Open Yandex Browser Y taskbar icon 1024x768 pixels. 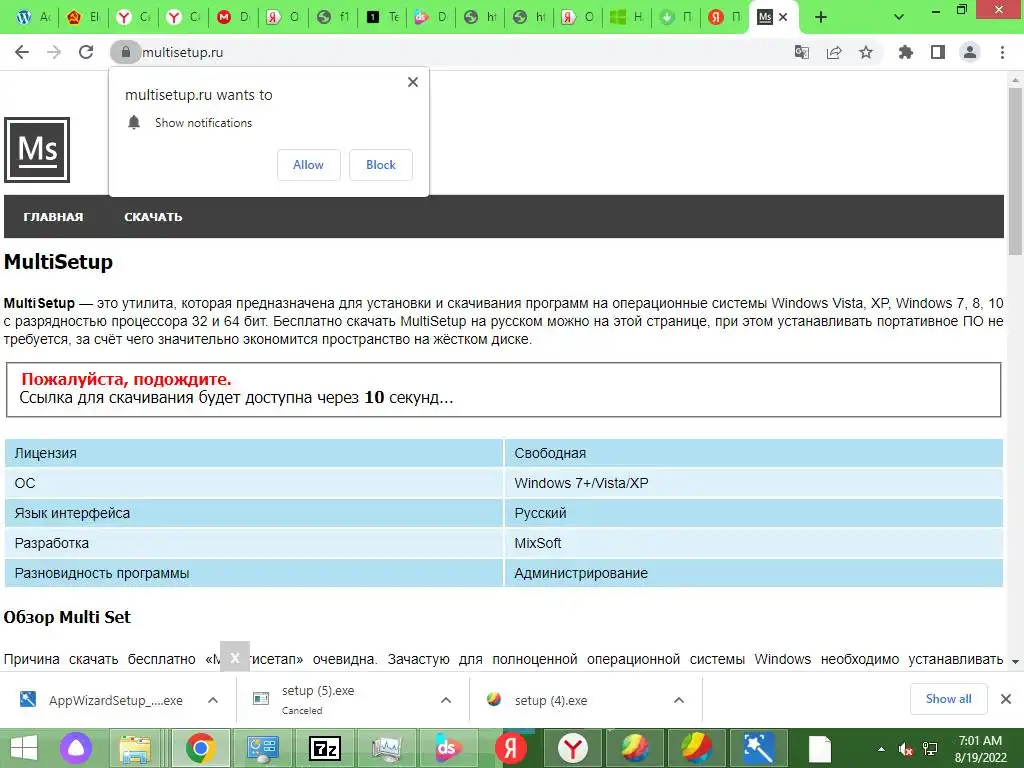click(x=572, y=748)
